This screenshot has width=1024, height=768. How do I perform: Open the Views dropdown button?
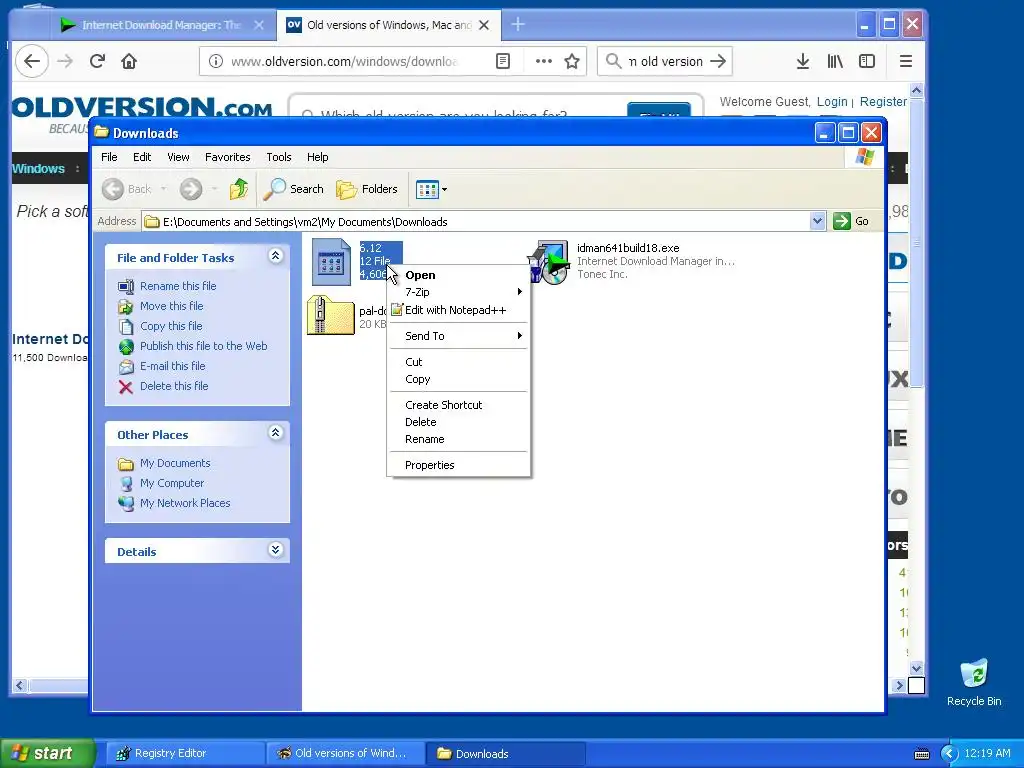pyautogui.click(x=431, y=189)
